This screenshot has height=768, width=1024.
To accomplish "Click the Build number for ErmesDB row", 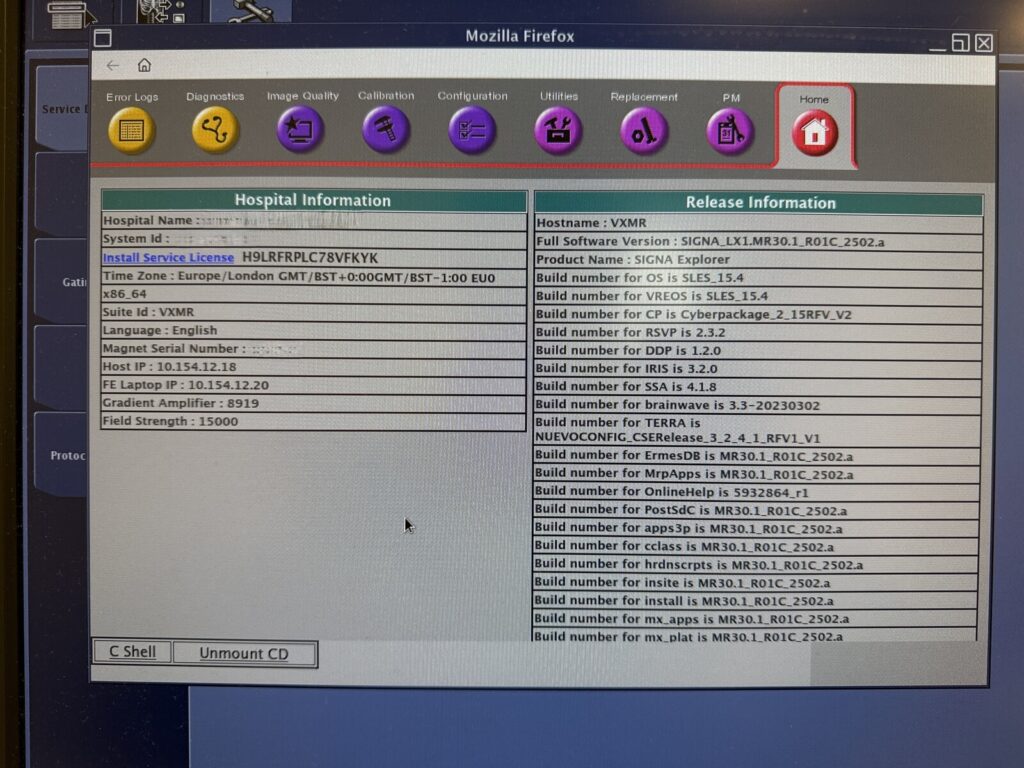I will coord(758,456).
